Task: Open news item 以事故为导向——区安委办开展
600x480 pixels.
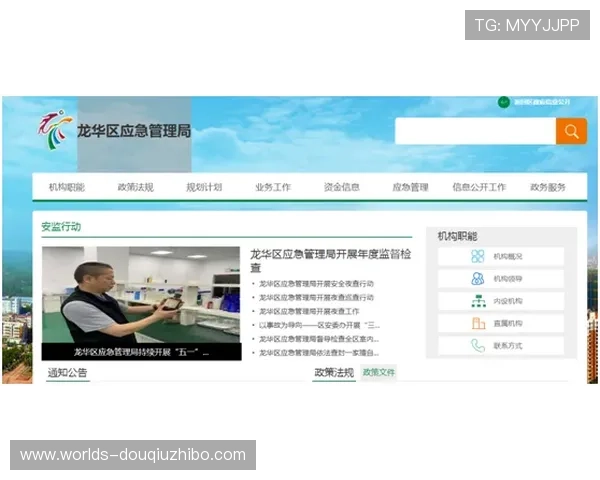Action: (x=320, y=325)
